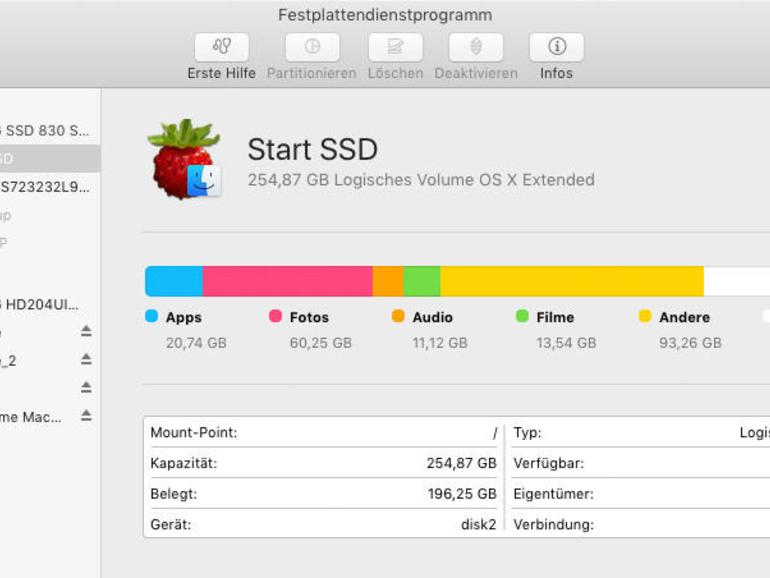Click the Start SSD volume title
The image size is (770, 578).
312,149
